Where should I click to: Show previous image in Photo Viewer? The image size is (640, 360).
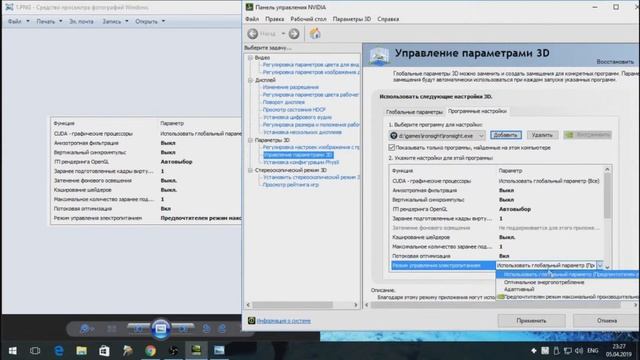click(138, 329)
